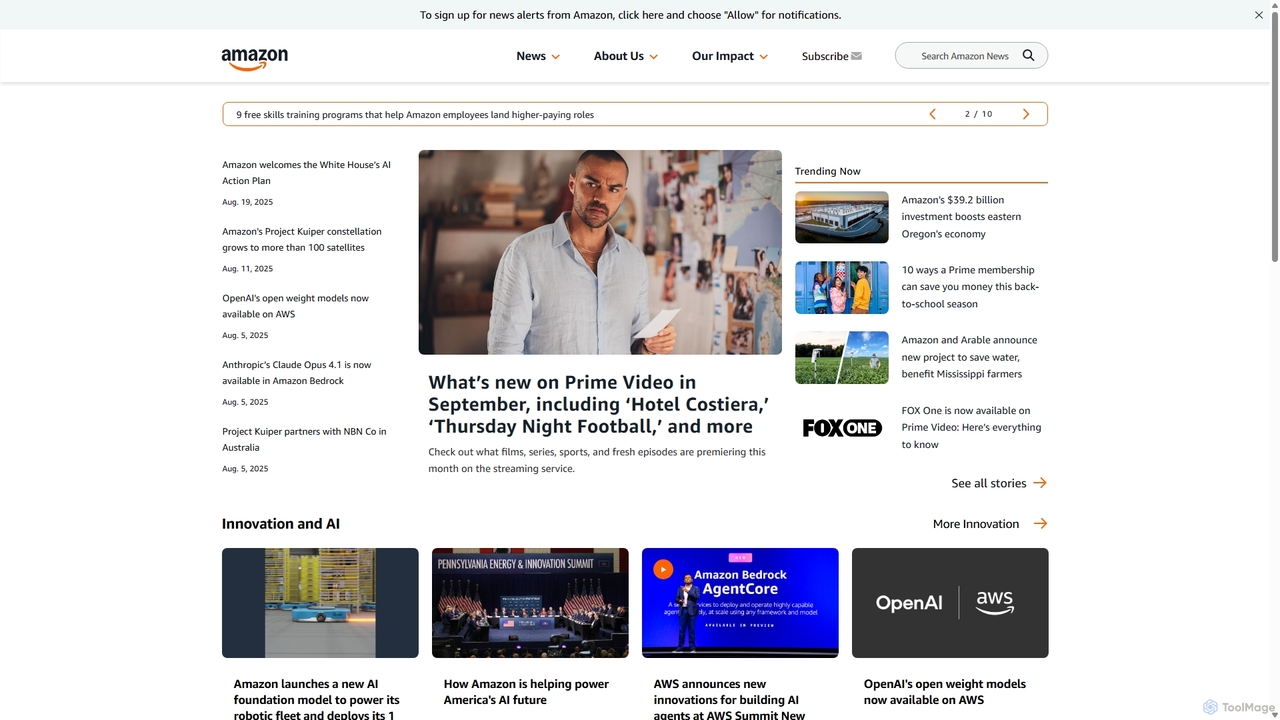Open the OpenAI AWS card image
The width and height of the screenshot is (1280, 720).
coord(950,603)
